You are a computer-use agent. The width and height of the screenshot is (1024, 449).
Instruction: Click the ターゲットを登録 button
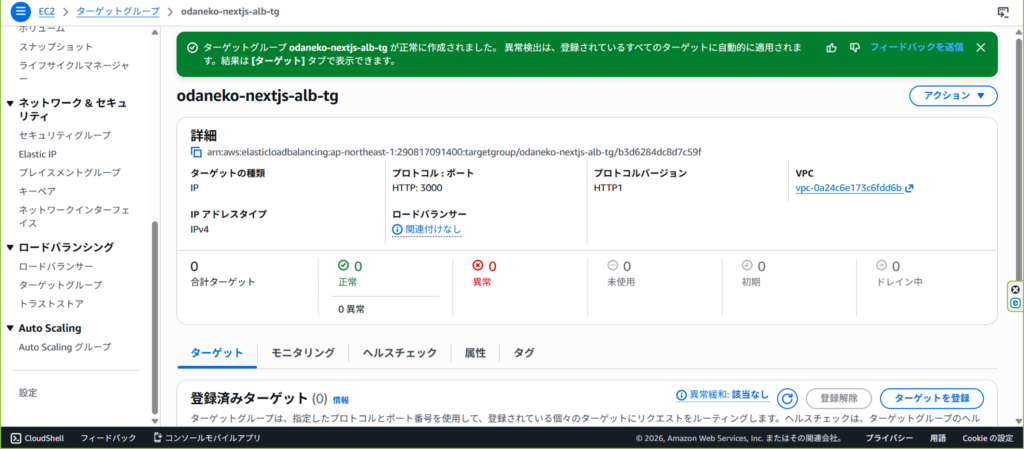click(938, 398)
